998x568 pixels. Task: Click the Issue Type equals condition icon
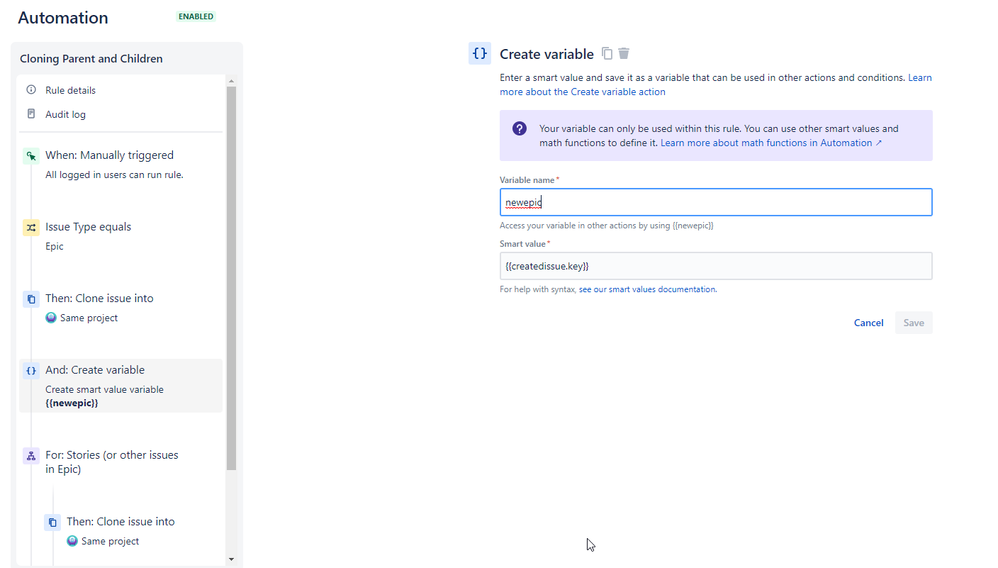click(x=31, y=227)
